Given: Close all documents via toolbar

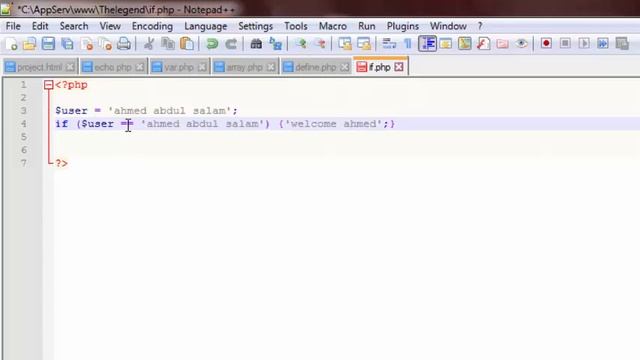Looking at the screenshot, I should pos(105,44).
